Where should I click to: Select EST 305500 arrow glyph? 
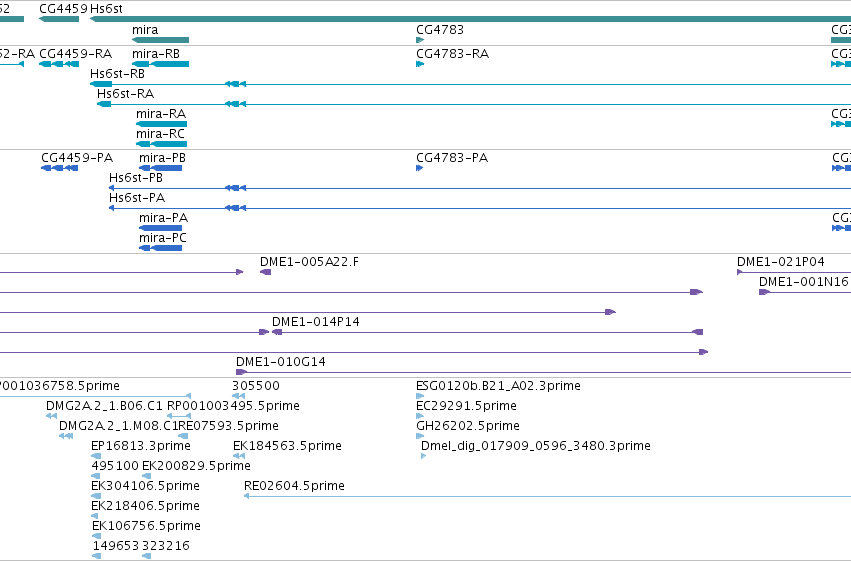(x=238, y=397)
